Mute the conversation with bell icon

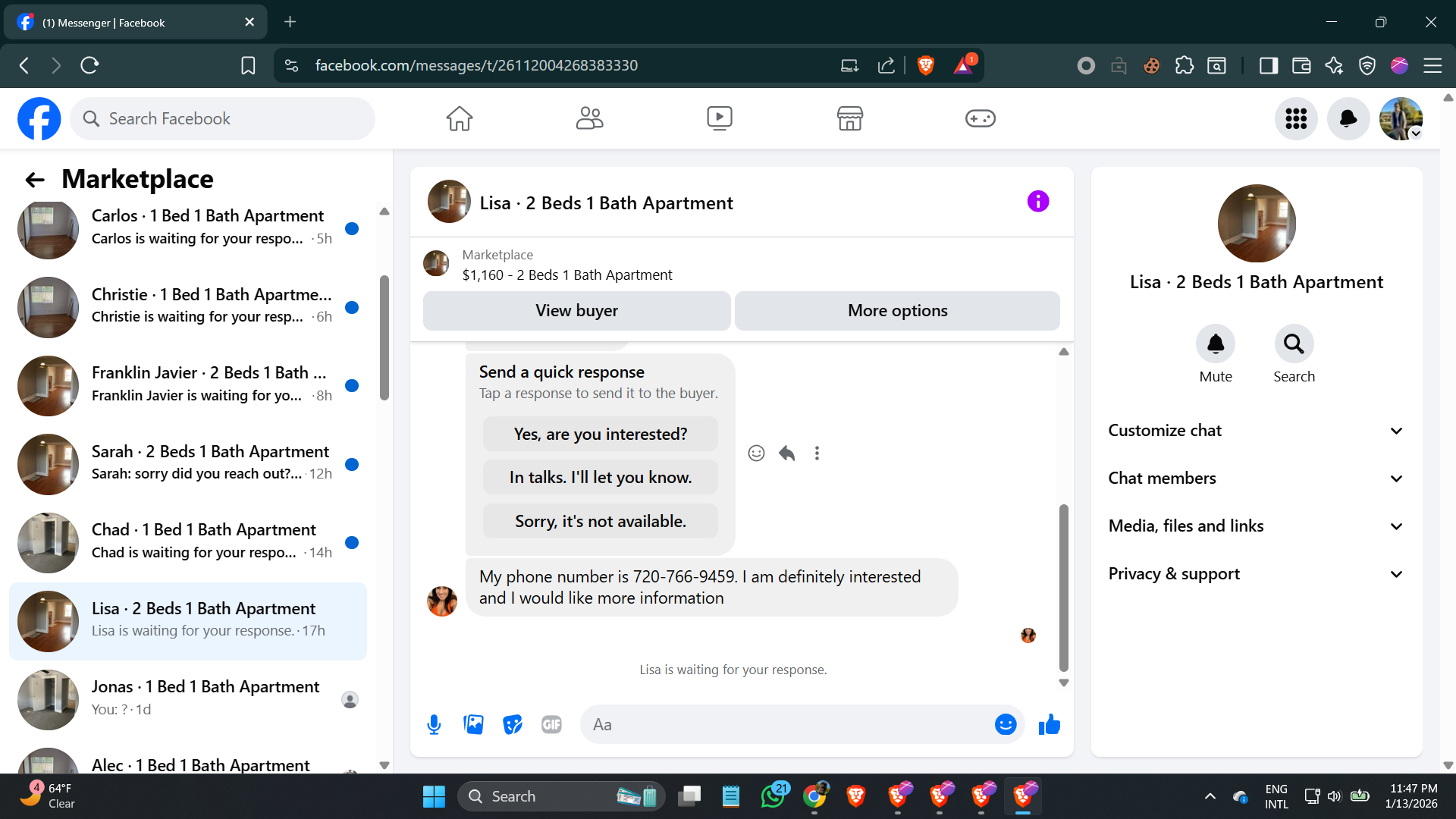pos(1215,345)
